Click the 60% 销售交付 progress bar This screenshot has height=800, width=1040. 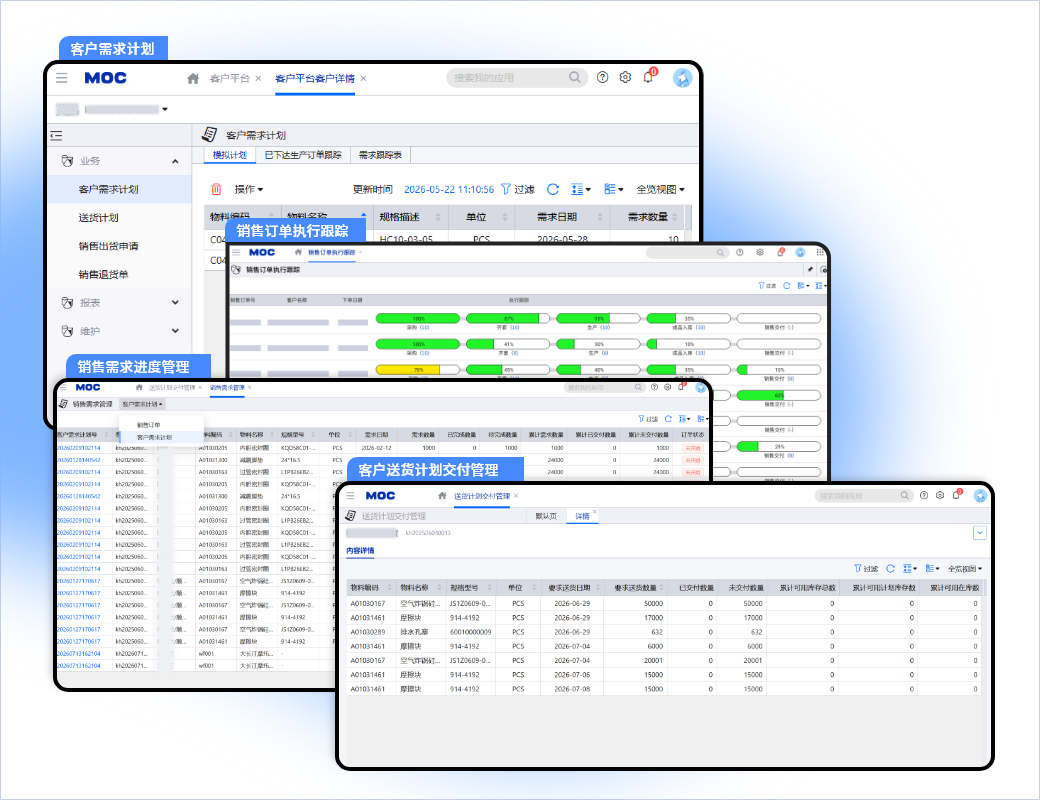point(779,395)
